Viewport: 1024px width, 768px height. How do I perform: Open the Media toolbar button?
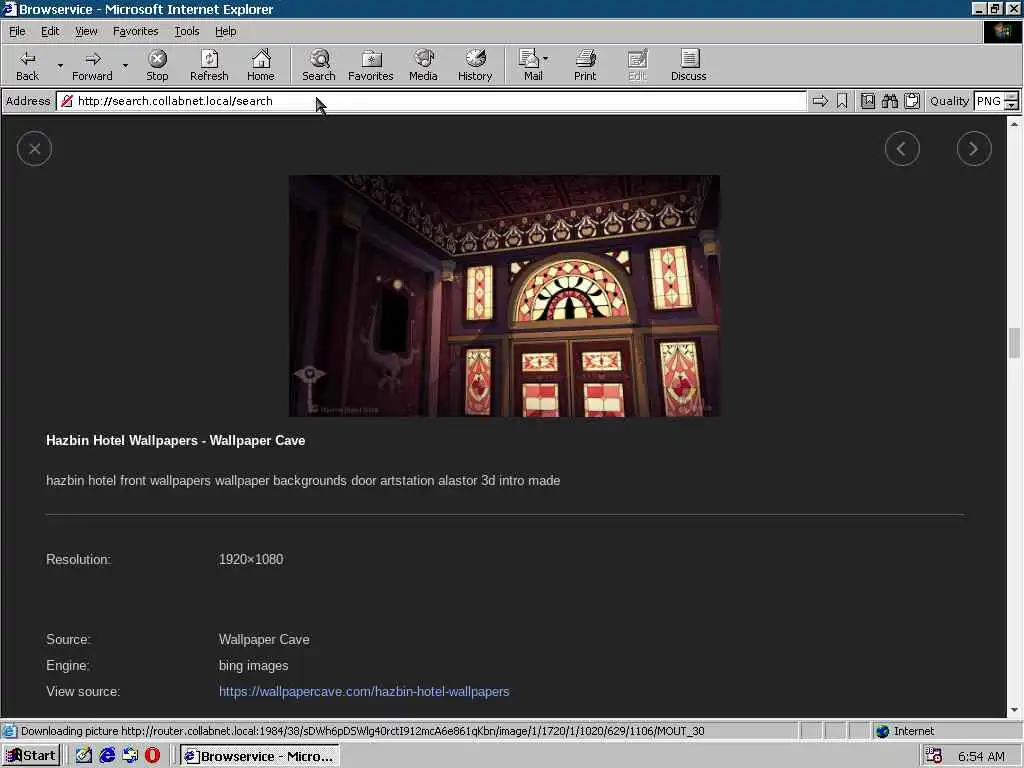(x=423, y=65)
